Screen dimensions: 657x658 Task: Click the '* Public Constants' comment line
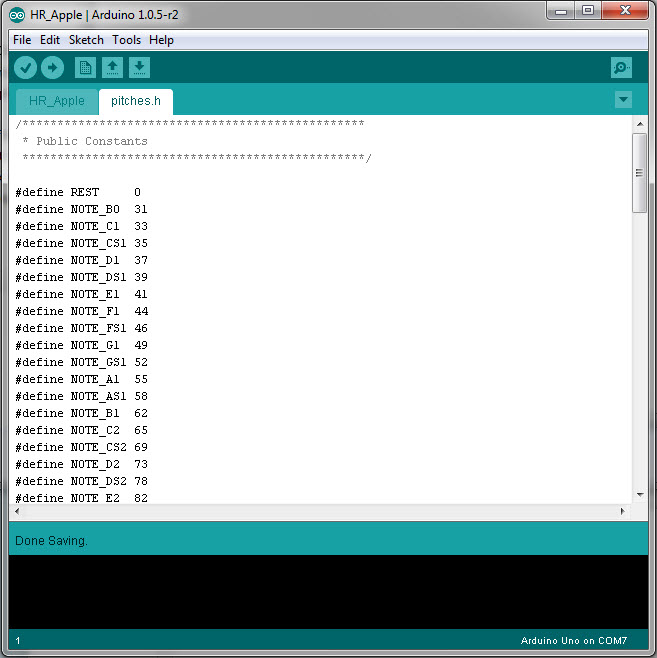(85, 141)
